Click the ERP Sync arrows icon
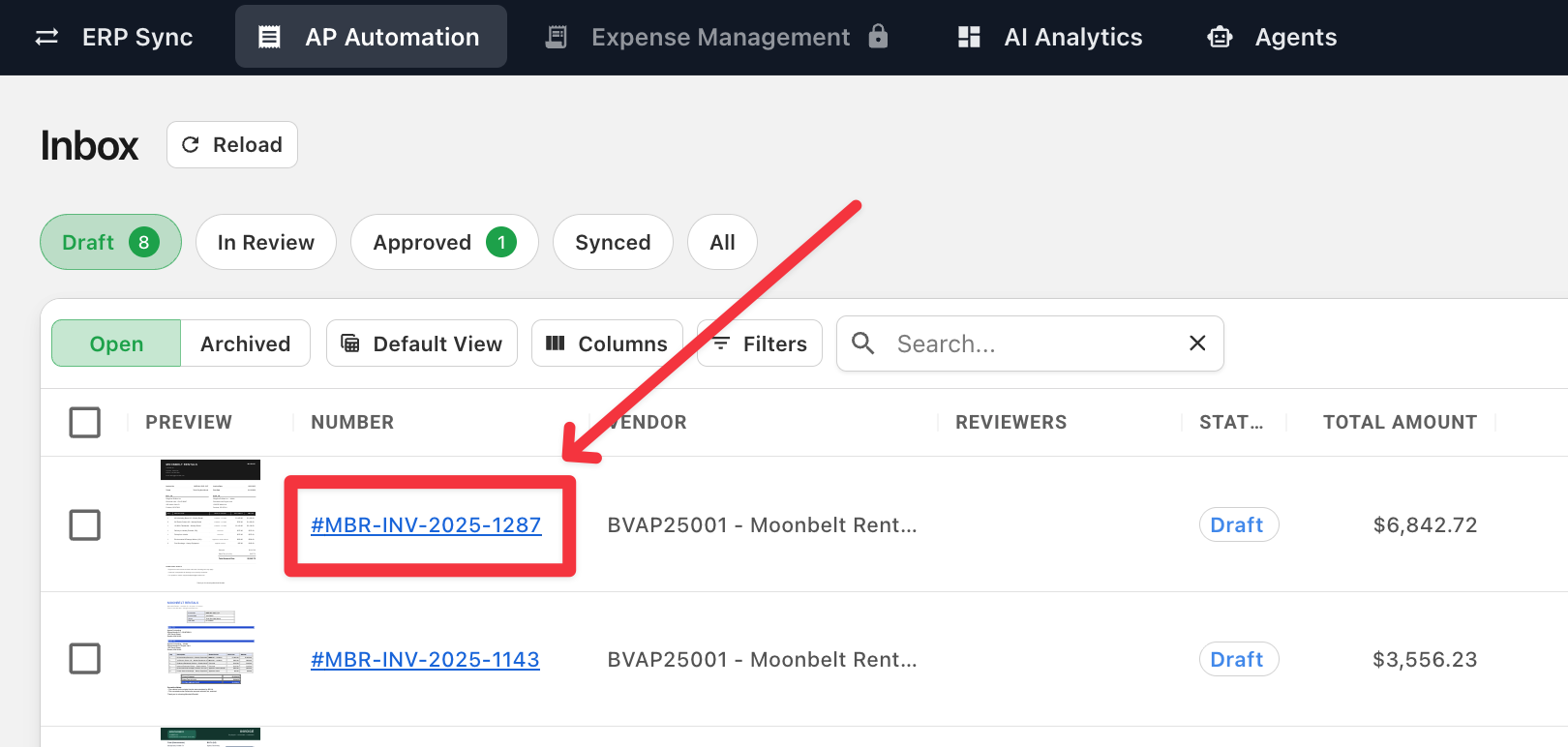The height and width of the screenshot is (747, 1568). (x=46, y=37)
